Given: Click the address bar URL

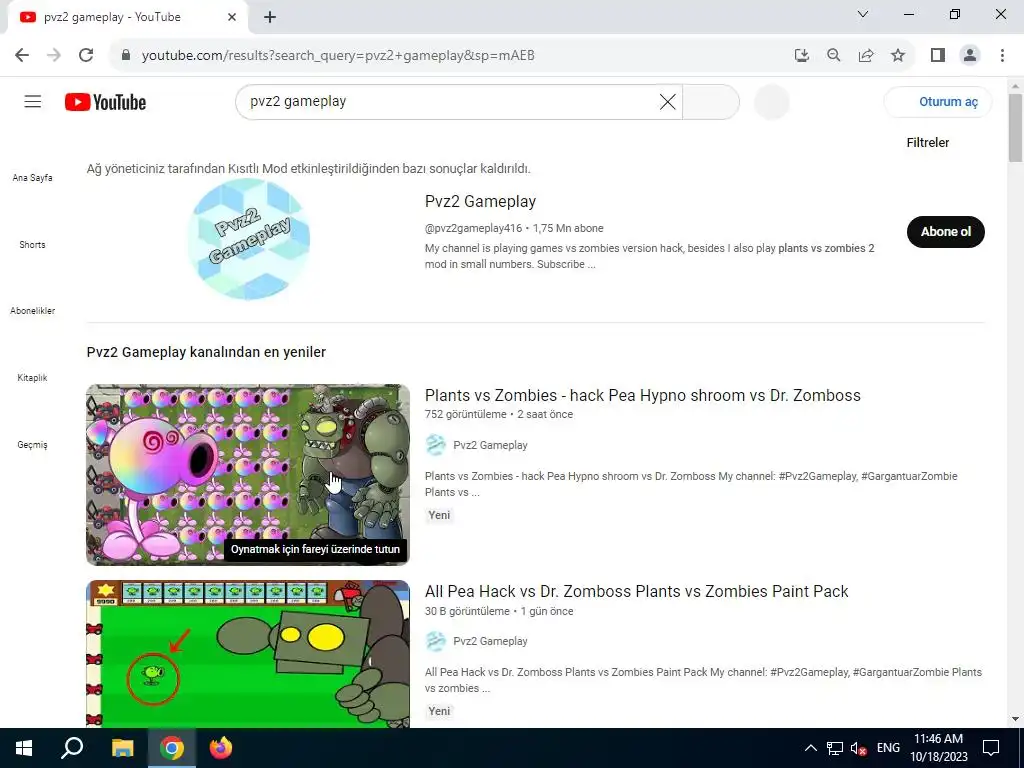Looking at the screenshot, I should point(338,56).
